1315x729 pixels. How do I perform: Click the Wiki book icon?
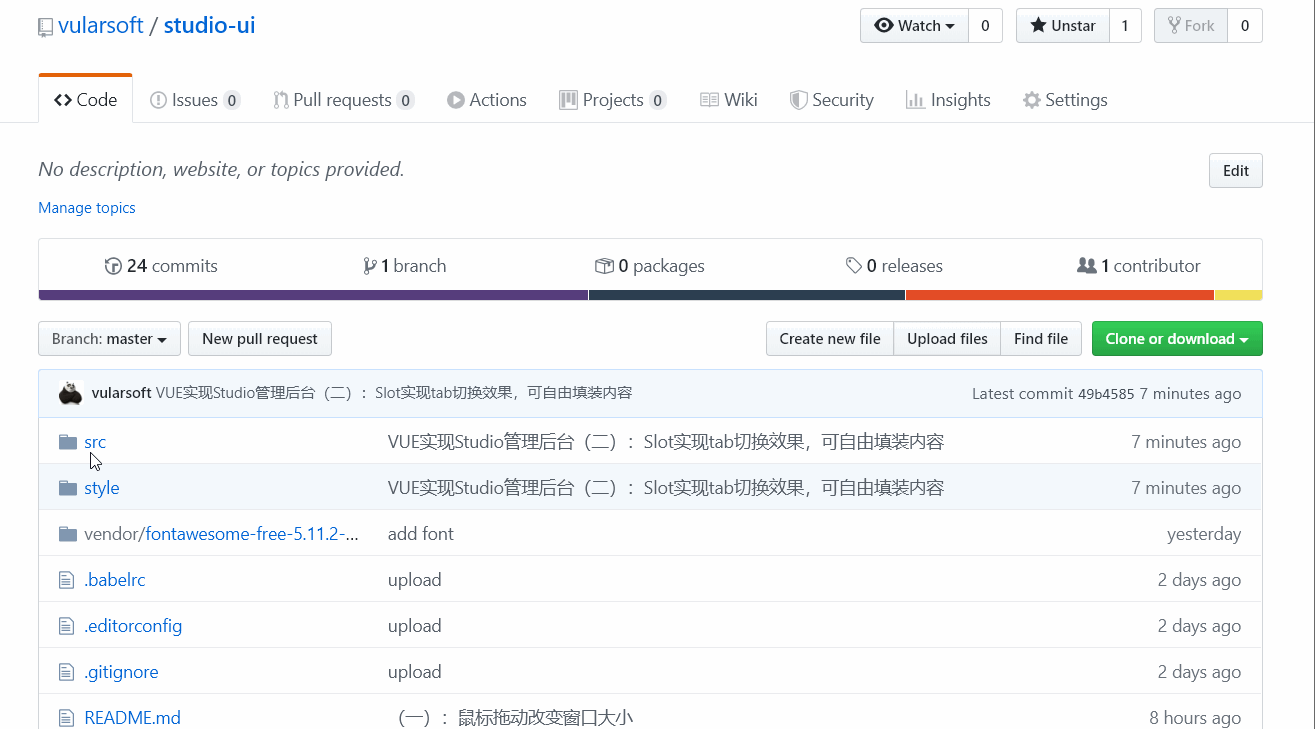click(709, 100)
